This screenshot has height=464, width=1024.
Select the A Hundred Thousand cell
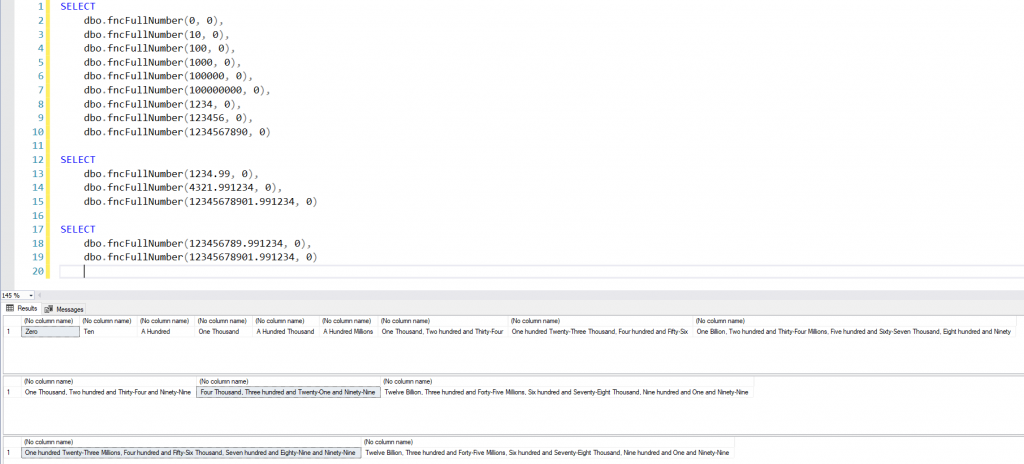[286, 332]
